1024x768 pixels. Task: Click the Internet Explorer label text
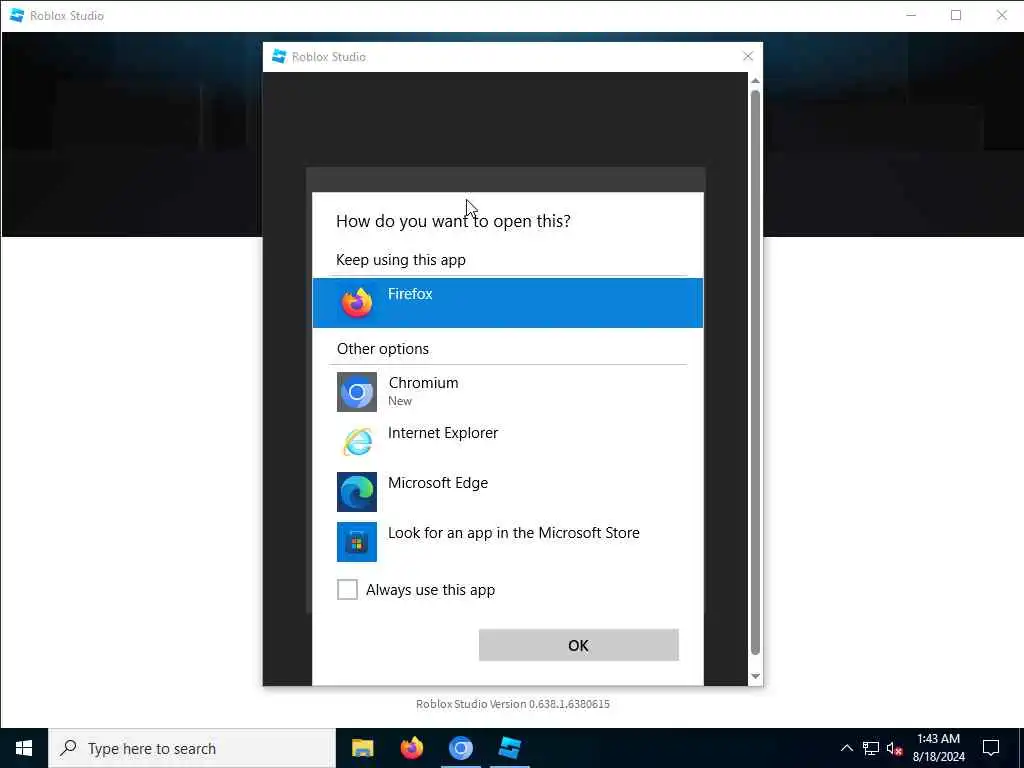pos(443,433)
